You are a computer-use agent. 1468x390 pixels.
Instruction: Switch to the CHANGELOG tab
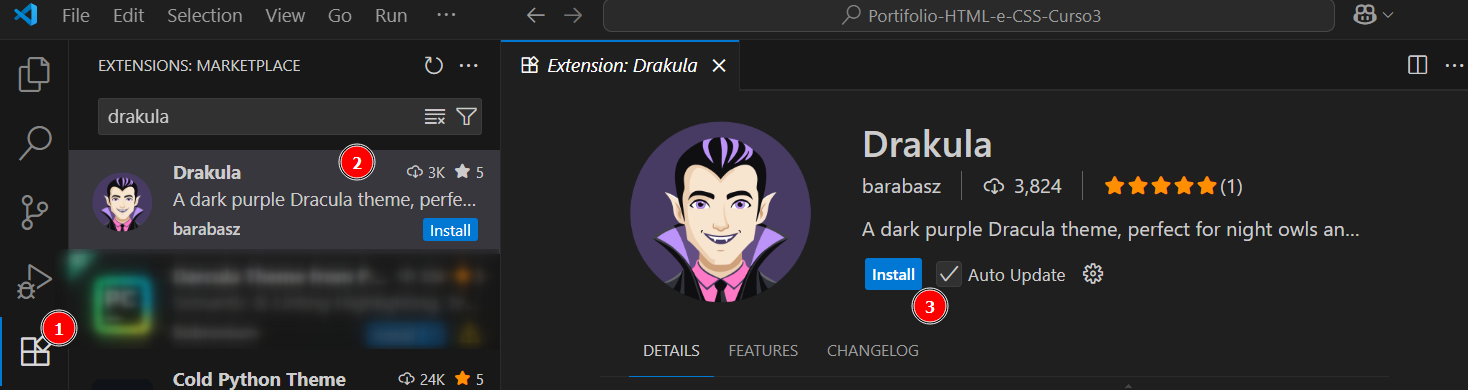pos(873,351)
